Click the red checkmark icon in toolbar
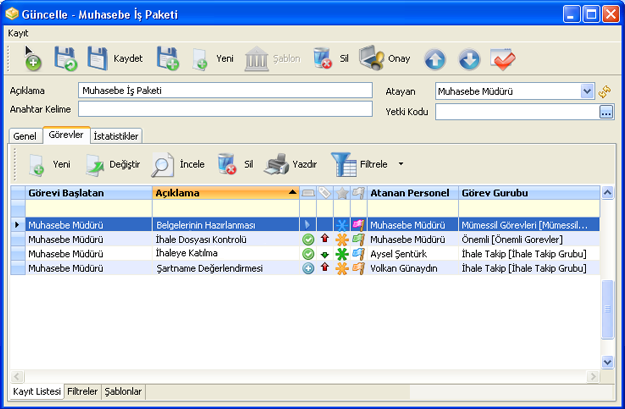This screenshot has width=625, height=409. click(x=502, y=59)
